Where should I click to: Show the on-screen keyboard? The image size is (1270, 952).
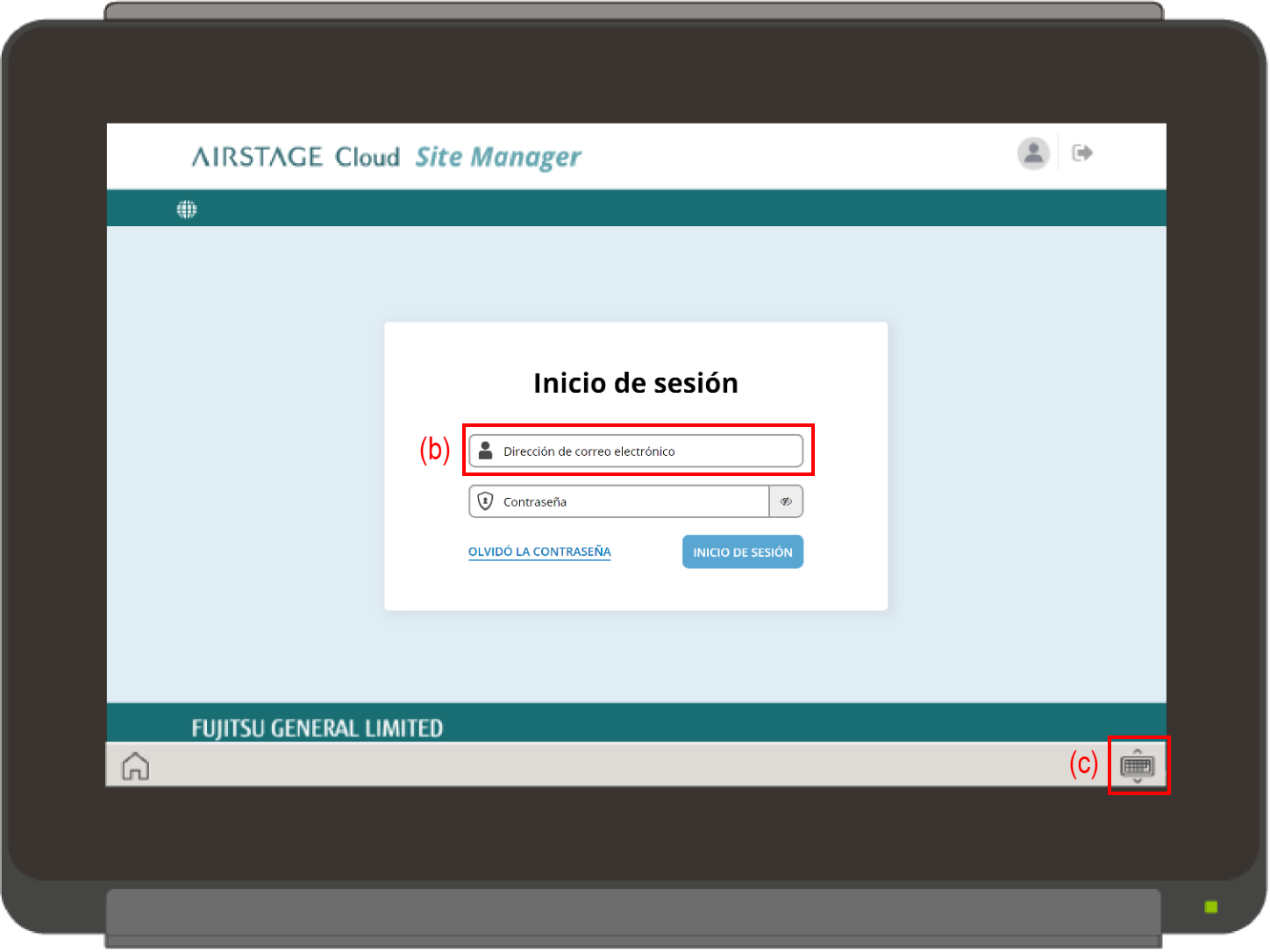click(x=1137, y=766)
